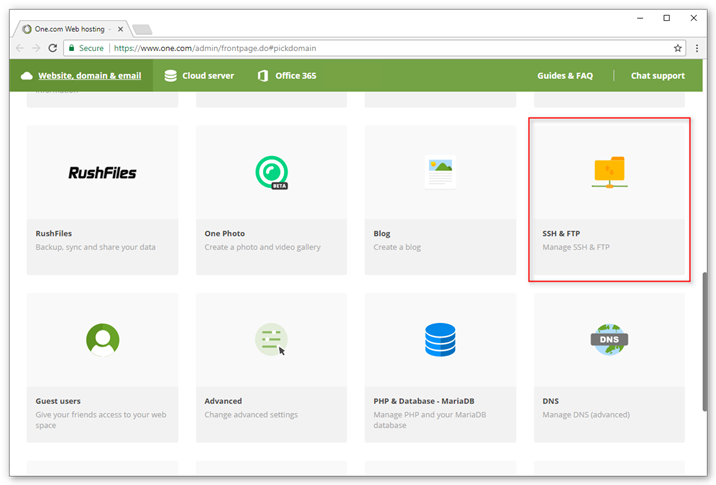Viewport: 716px width, 485px height.
Task: Click the DNS title text
Action: [x=550, y=401]
